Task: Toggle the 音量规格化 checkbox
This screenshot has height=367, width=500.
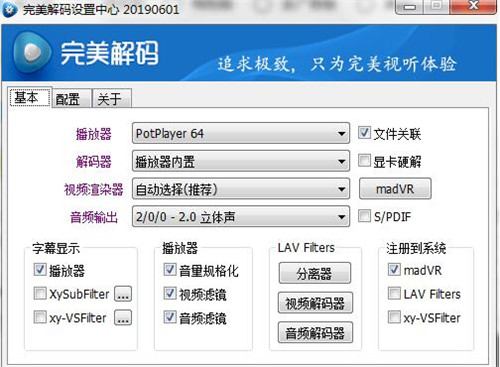Action: [x=170, y=269]
